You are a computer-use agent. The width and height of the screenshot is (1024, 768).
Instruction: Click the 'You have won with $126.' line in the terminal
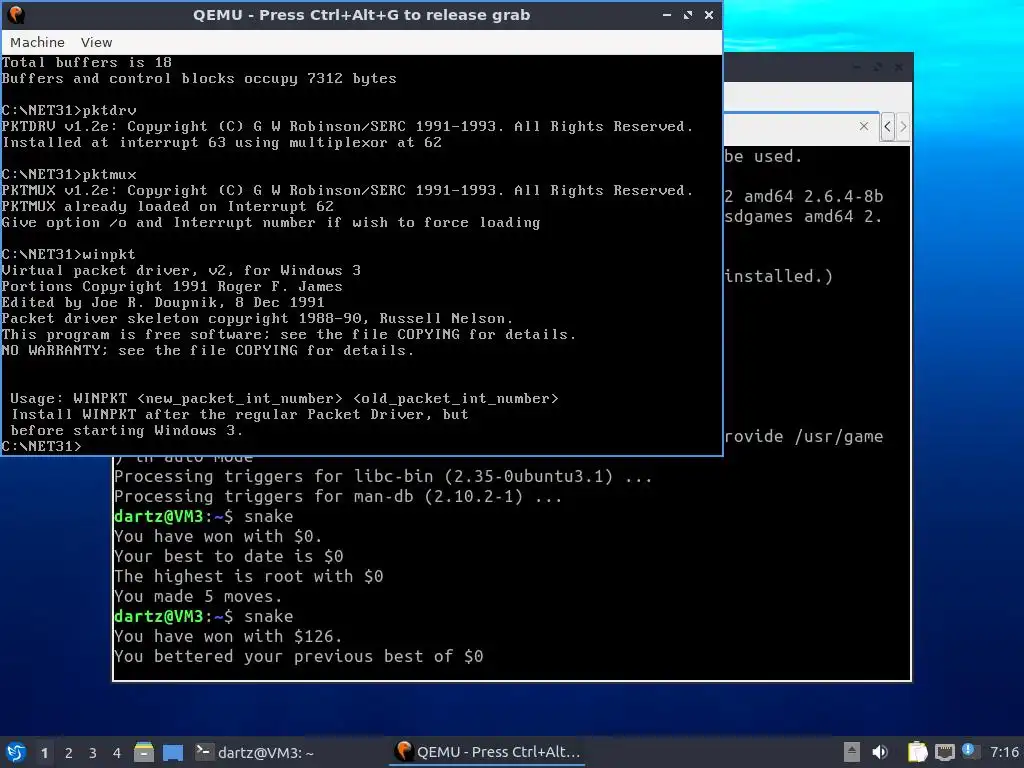pos(227,636)
